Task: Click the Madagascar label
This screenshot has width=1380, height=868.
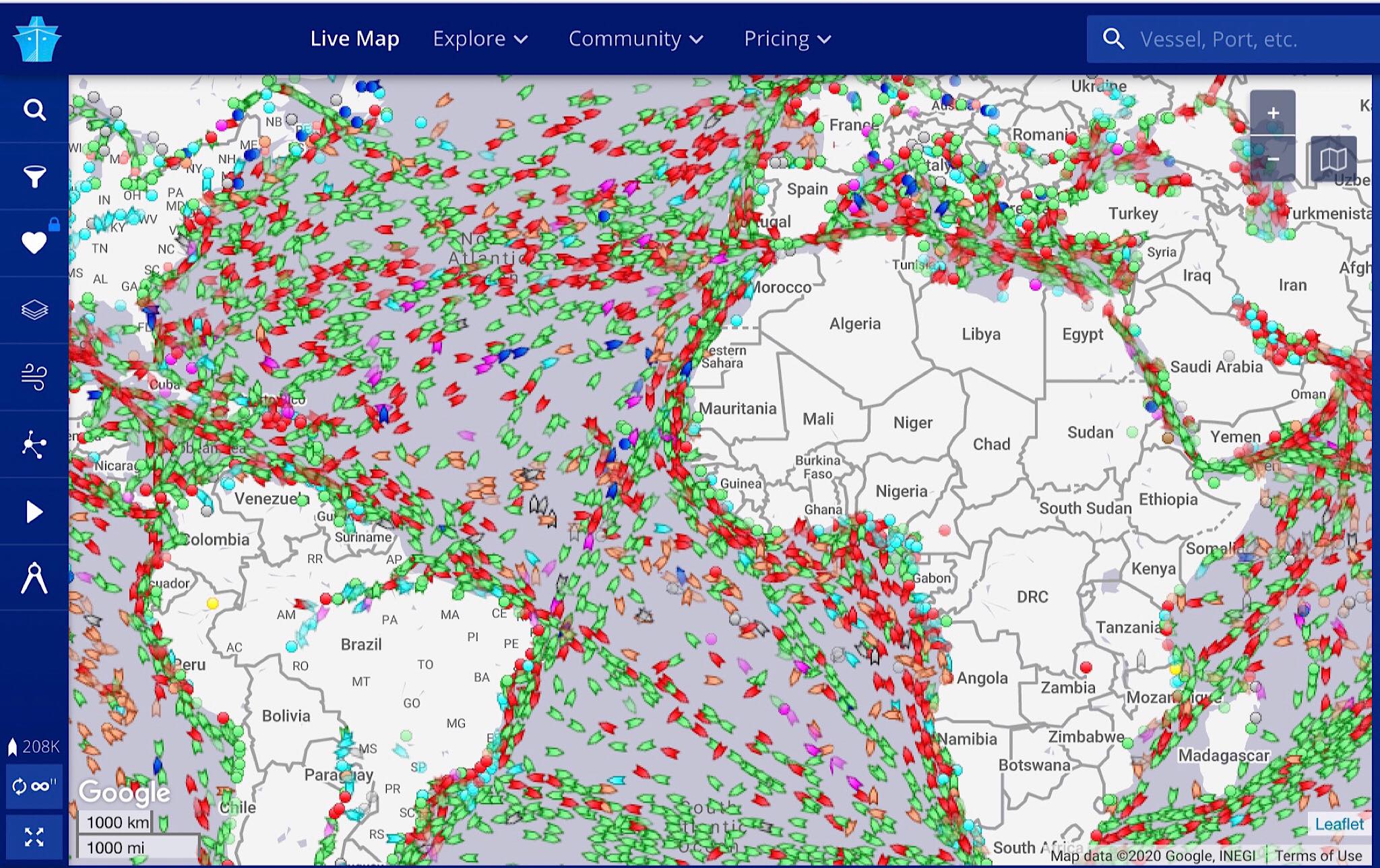Action: (x=1224, y=755)
